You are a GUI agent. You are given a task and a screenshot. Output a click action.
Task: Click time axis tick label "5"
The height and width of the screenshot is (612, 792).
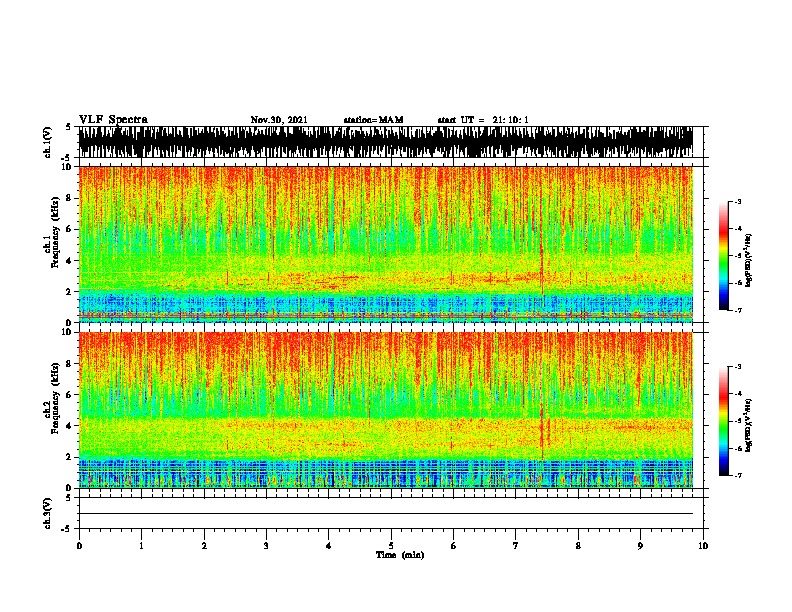click(391, 546)
